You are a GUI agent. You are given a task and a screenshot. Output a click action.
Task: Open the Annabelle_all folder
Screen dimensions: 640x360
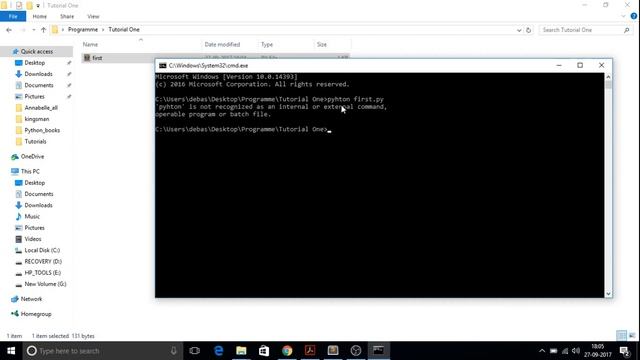(x=41, y=108)
